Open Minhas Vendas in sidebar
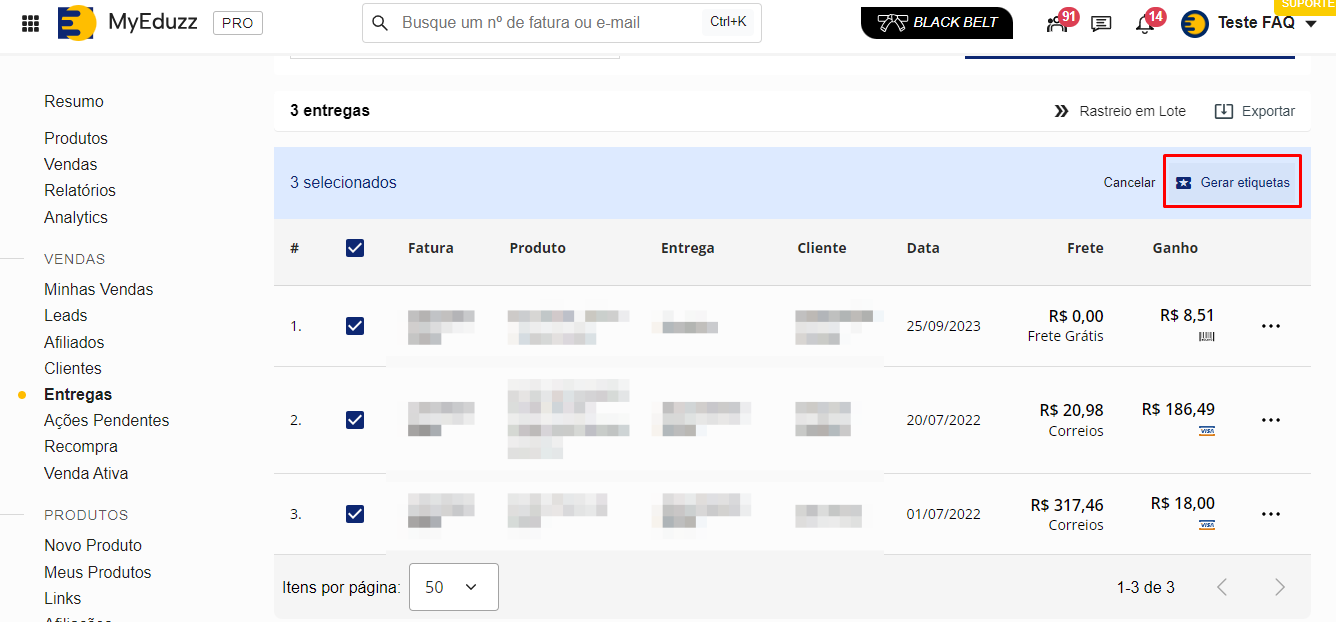This screenshot has width=1336, height=622. tap(99, 289)
